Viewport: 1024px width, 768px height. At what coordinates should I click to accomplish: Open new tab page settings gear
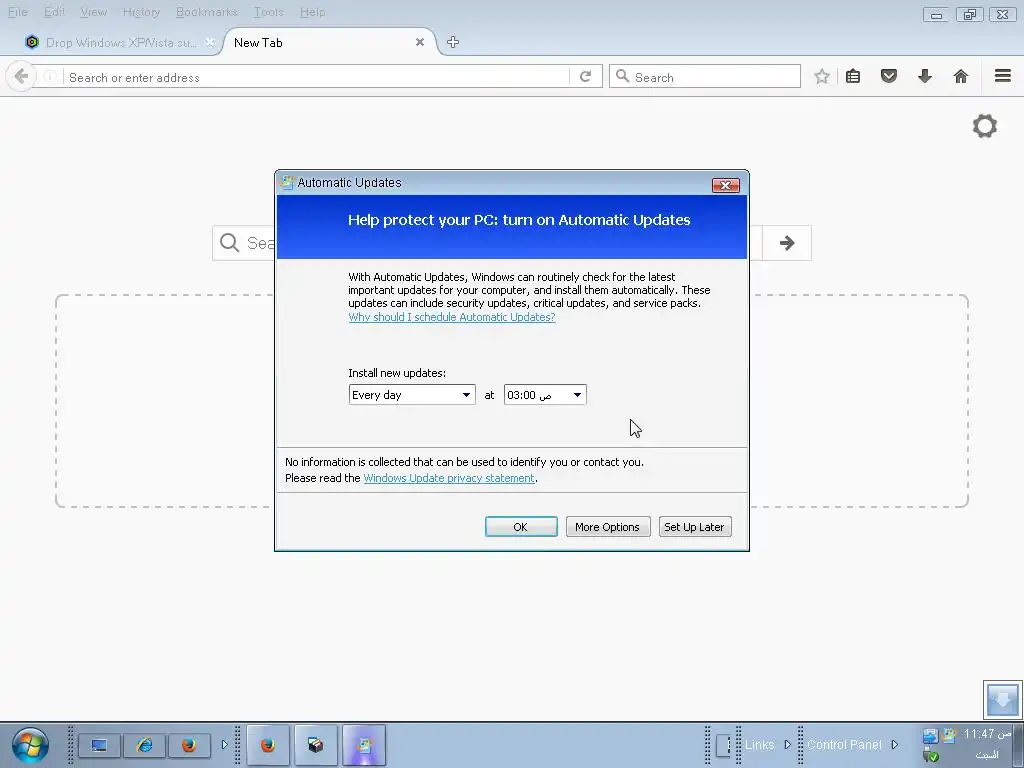tap(985, 126)
